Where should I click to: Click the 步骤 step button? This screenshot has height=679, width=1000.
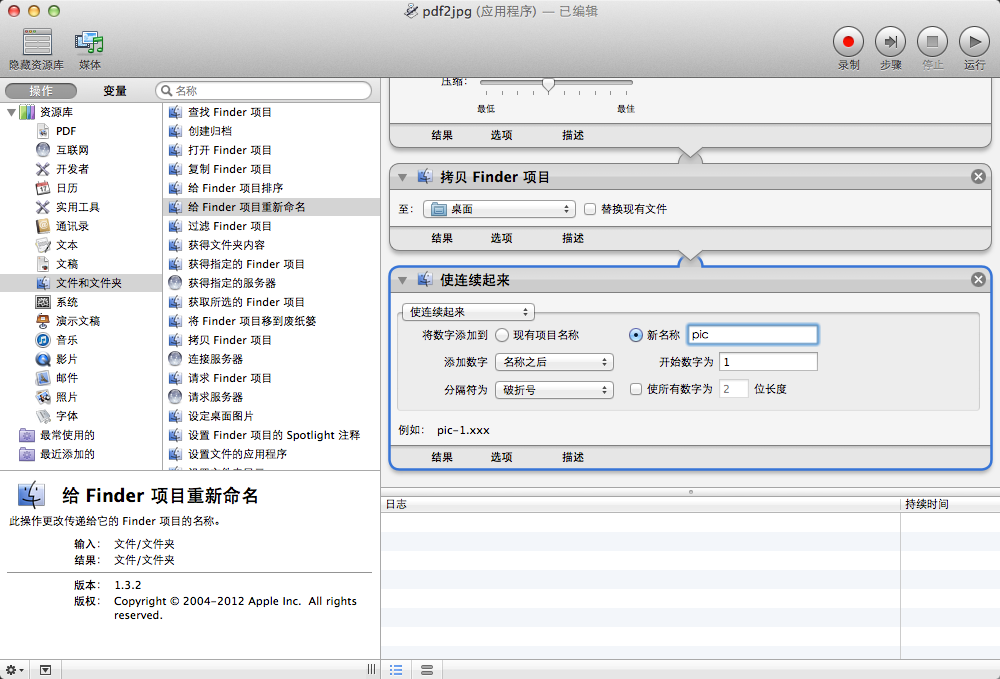click(890, 42)
